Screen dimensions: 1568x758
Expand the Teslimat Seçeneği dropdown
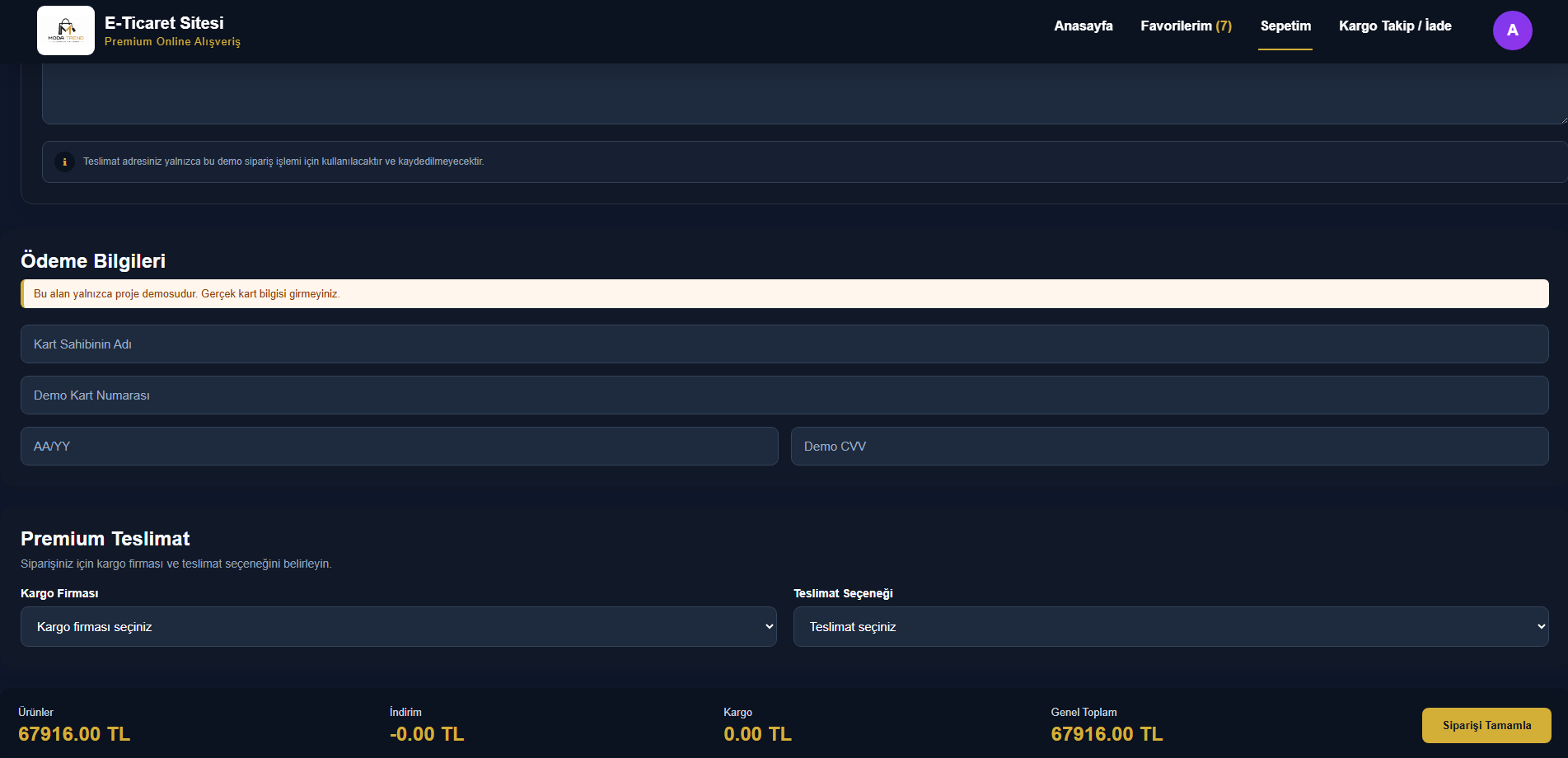tap(1171, 627)
